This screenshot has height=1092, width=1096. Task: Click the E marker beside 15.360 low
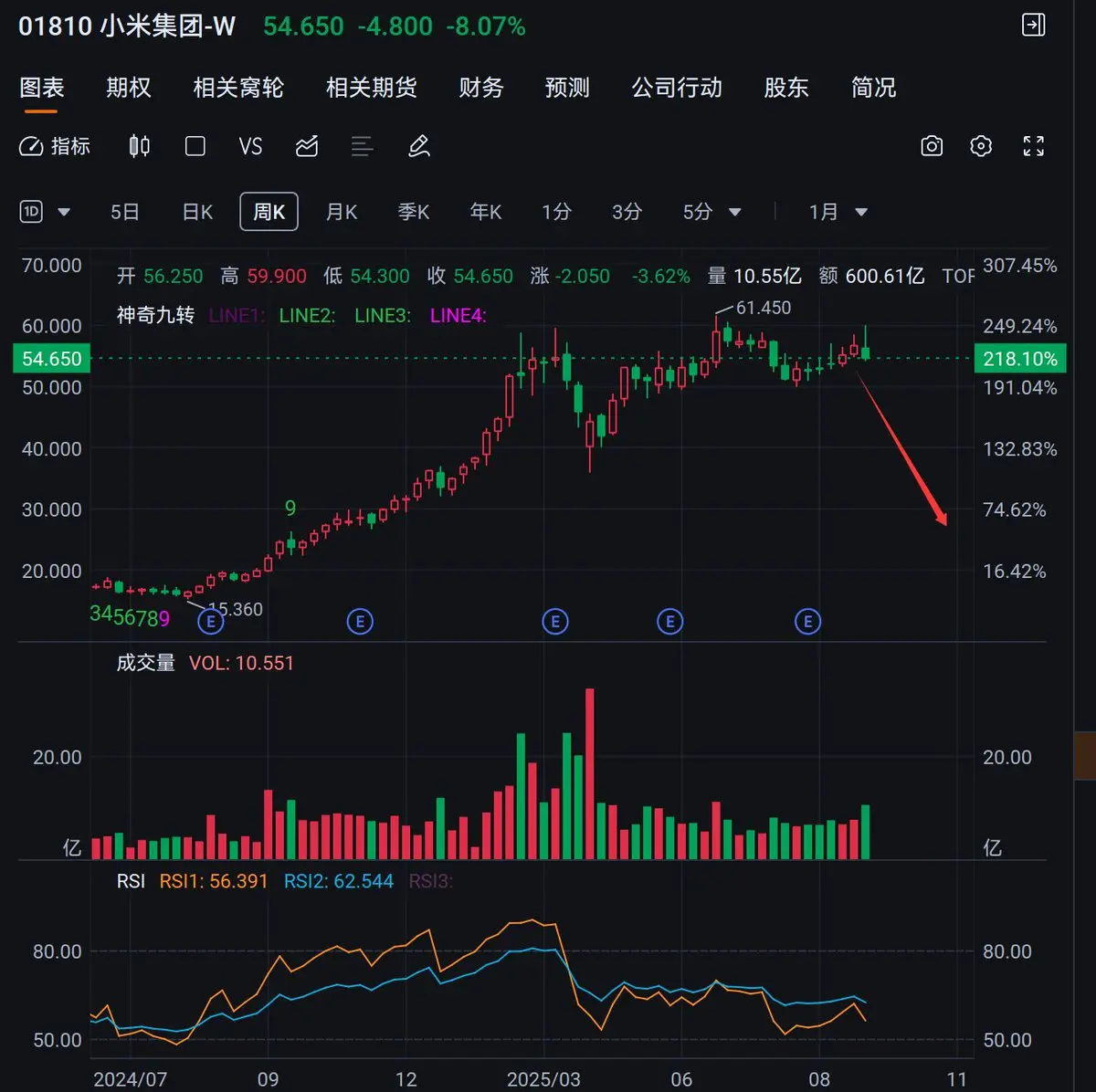(211, 622)
